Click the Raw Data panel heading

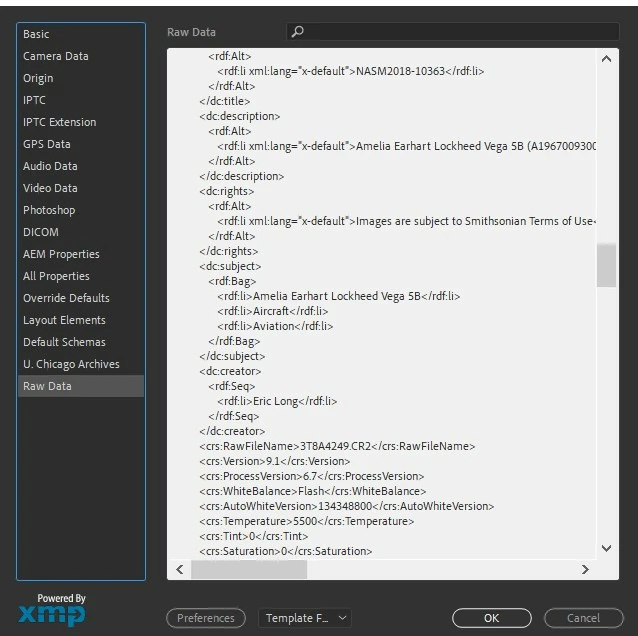[191, 32]
